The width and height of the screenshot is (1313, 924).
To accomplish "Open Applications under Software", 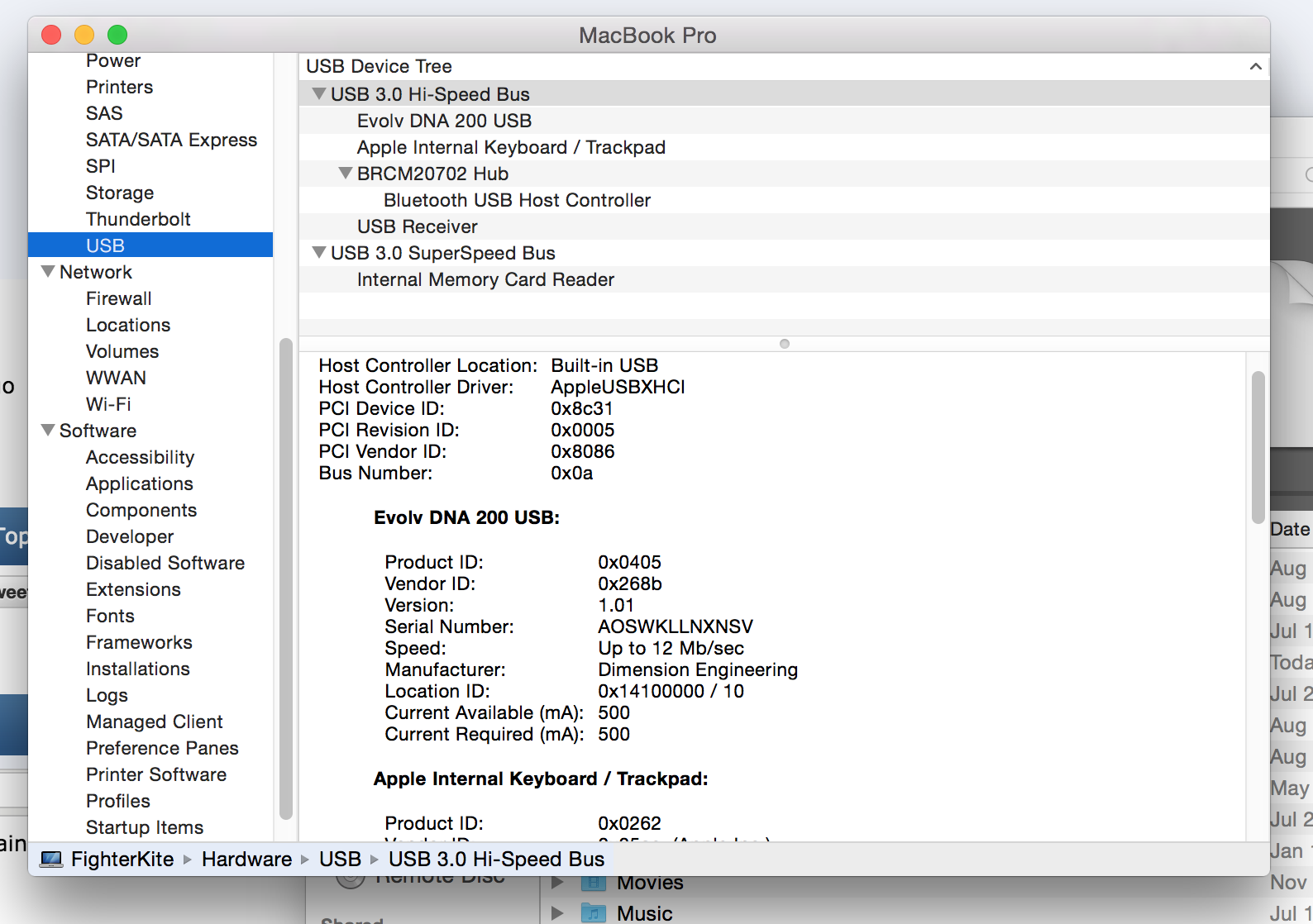I will click(140, 483).
